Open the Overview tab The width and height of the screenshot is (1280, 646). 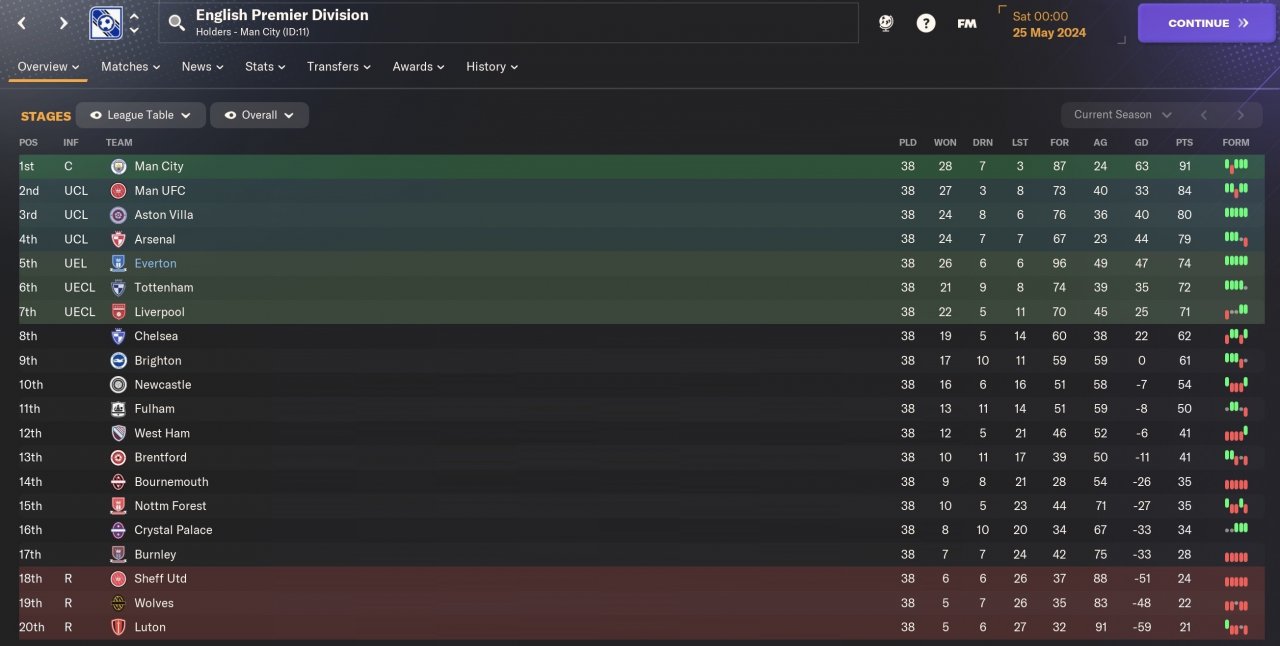pos(49,67)
